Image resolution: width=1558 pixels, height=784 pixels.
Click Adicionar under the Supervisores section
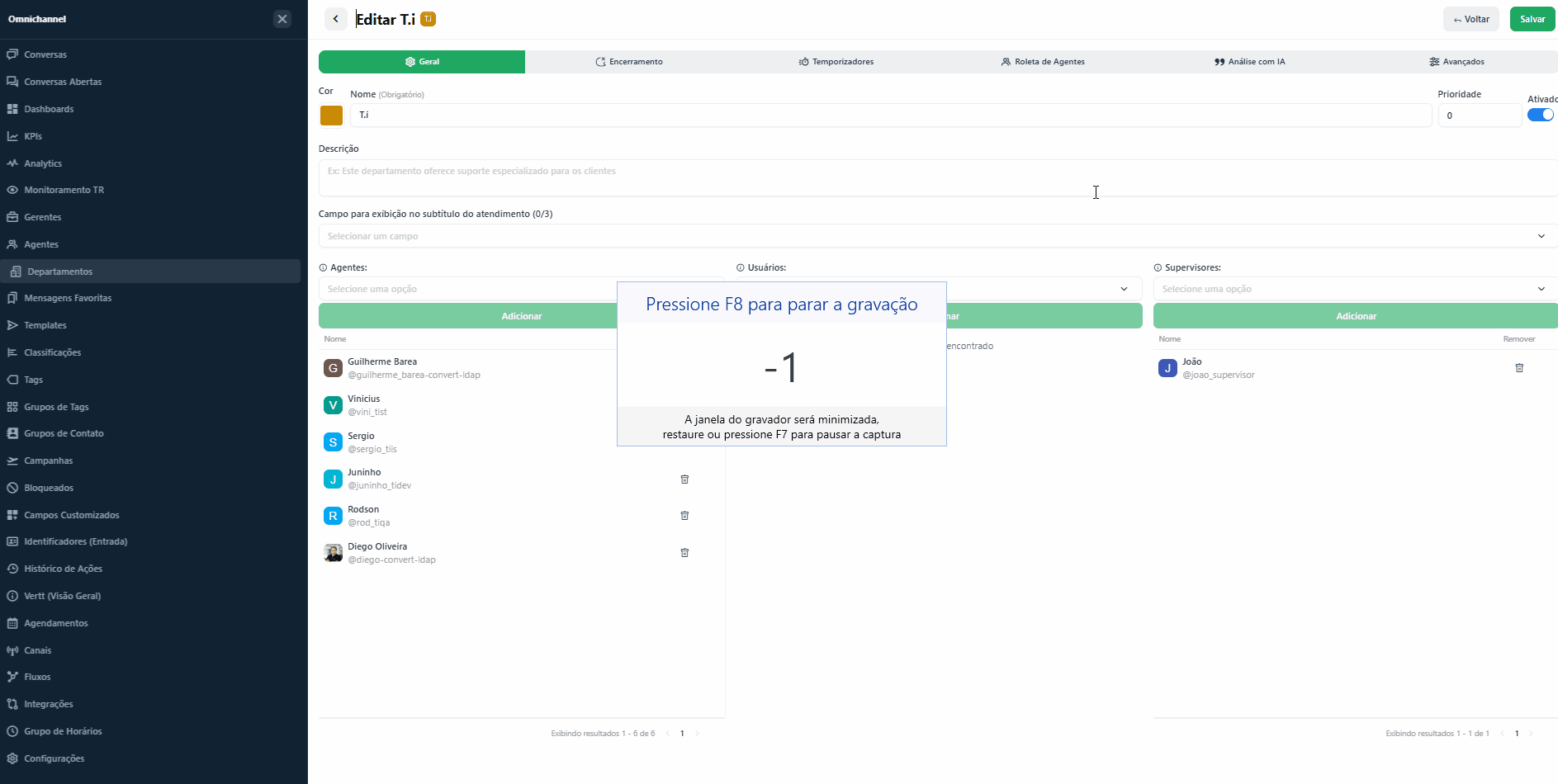pos(1356,316)
